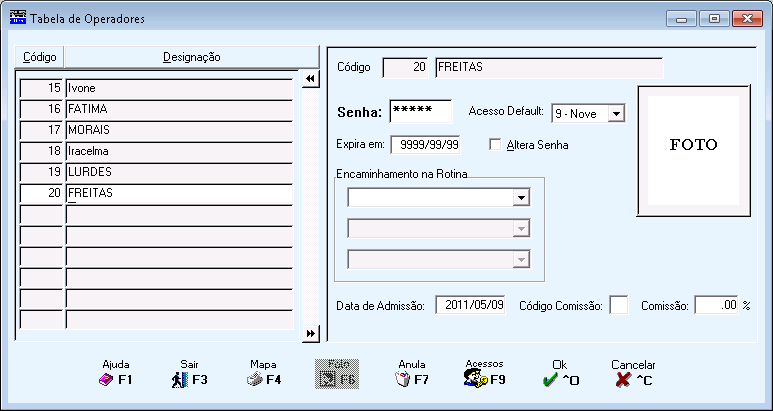Viewport: 773px width, 411px height.
Task: Expand second Encaminhamento na Rotina dropdown
Action: pos(521,229)
